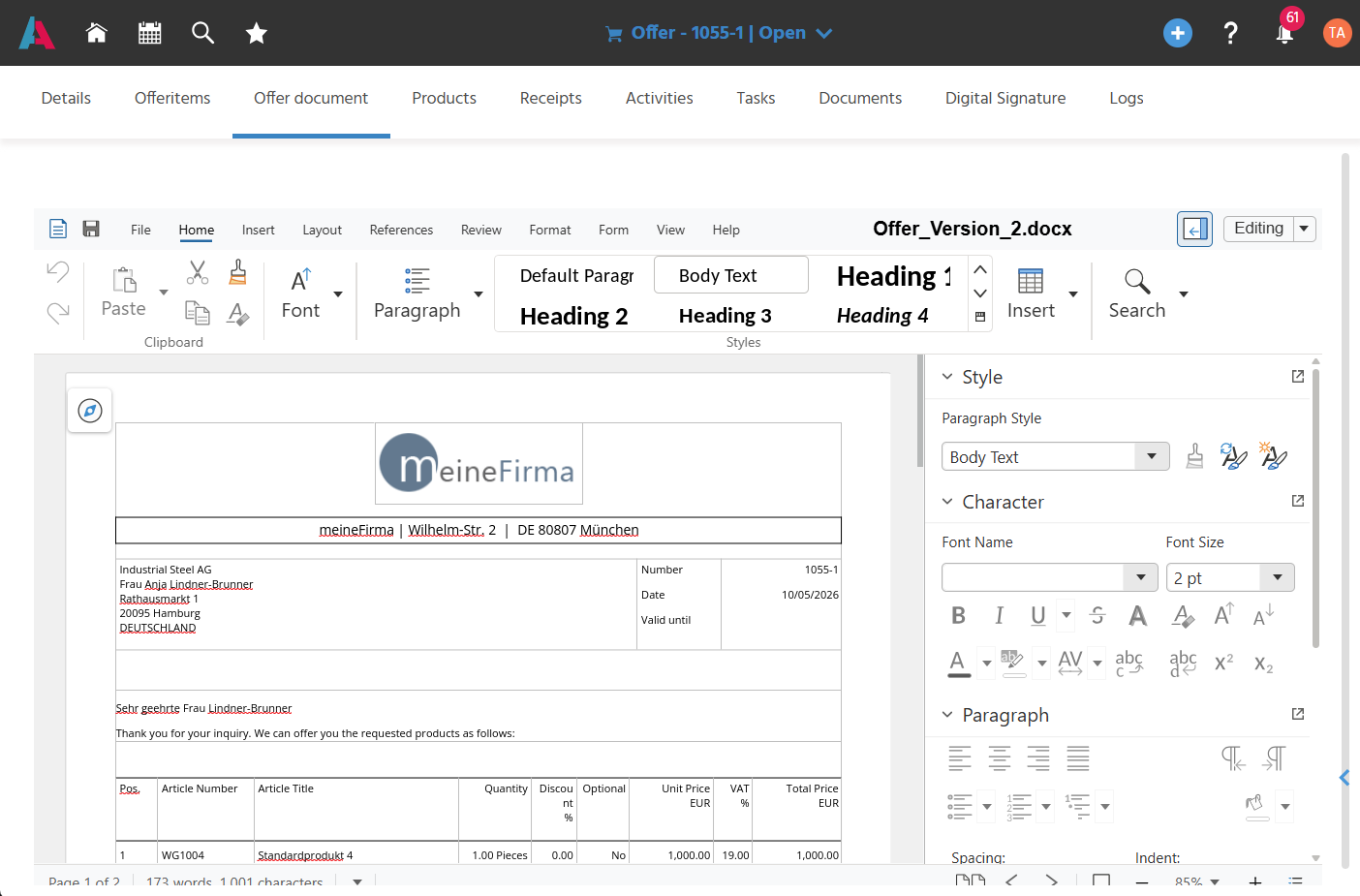Align paragraph center in sidebar
The width and height of the screenshot is (1360, 896).
tap(999, 757)
